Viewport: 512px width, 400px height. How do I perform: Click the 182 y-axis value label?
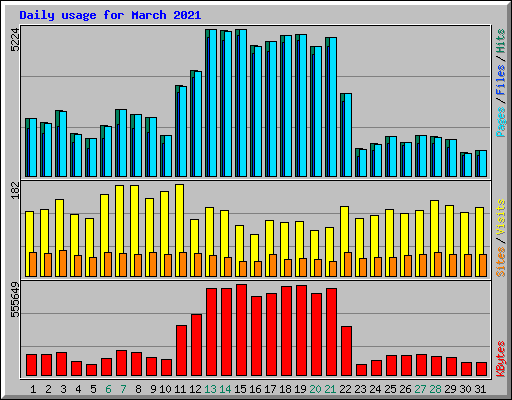tap(15, 190)
